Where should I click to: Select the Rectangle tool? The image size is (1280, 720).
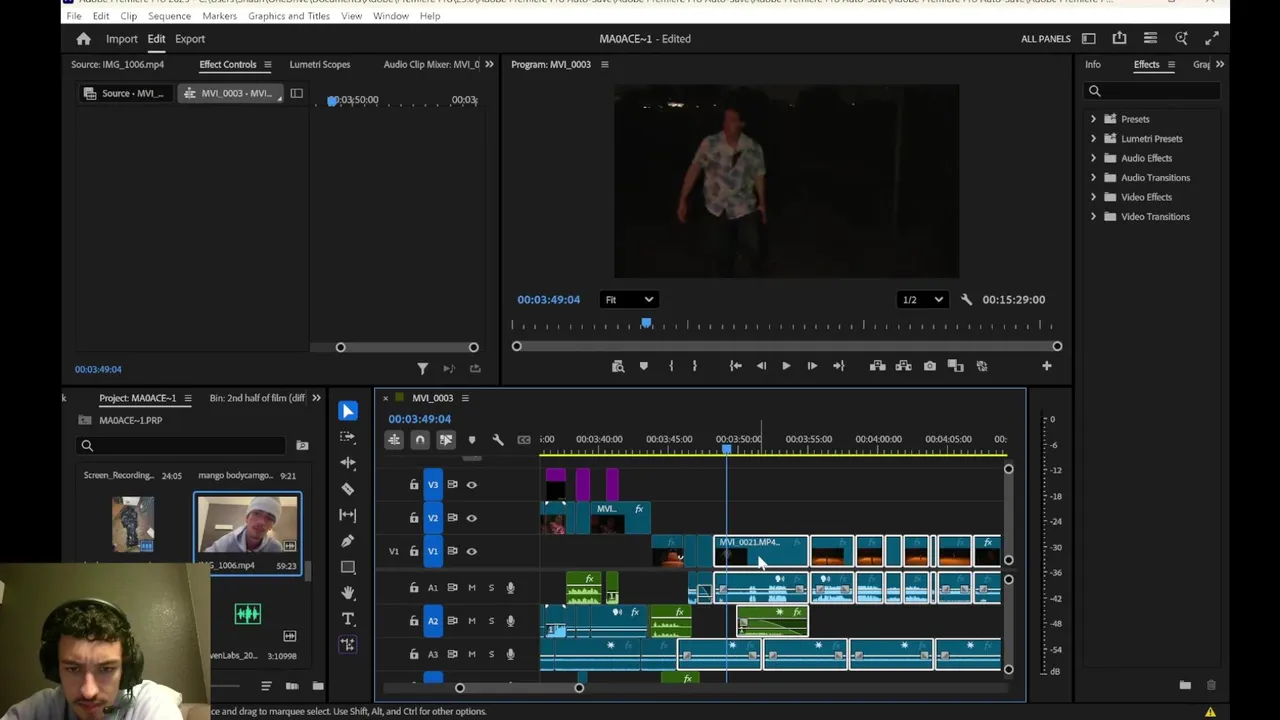click(347, 567)
